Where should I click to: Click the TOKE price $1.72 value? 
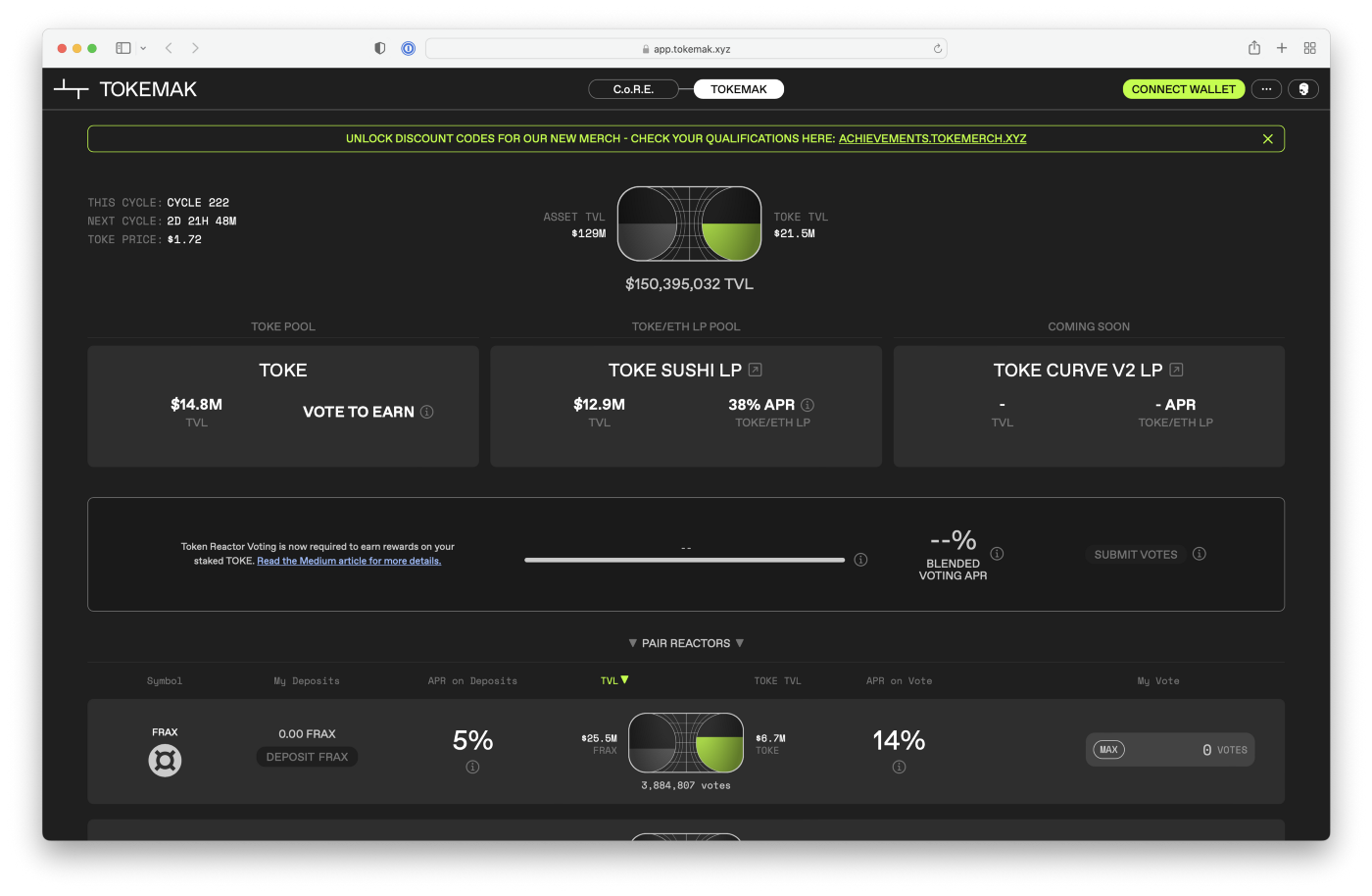click(184, 239)
